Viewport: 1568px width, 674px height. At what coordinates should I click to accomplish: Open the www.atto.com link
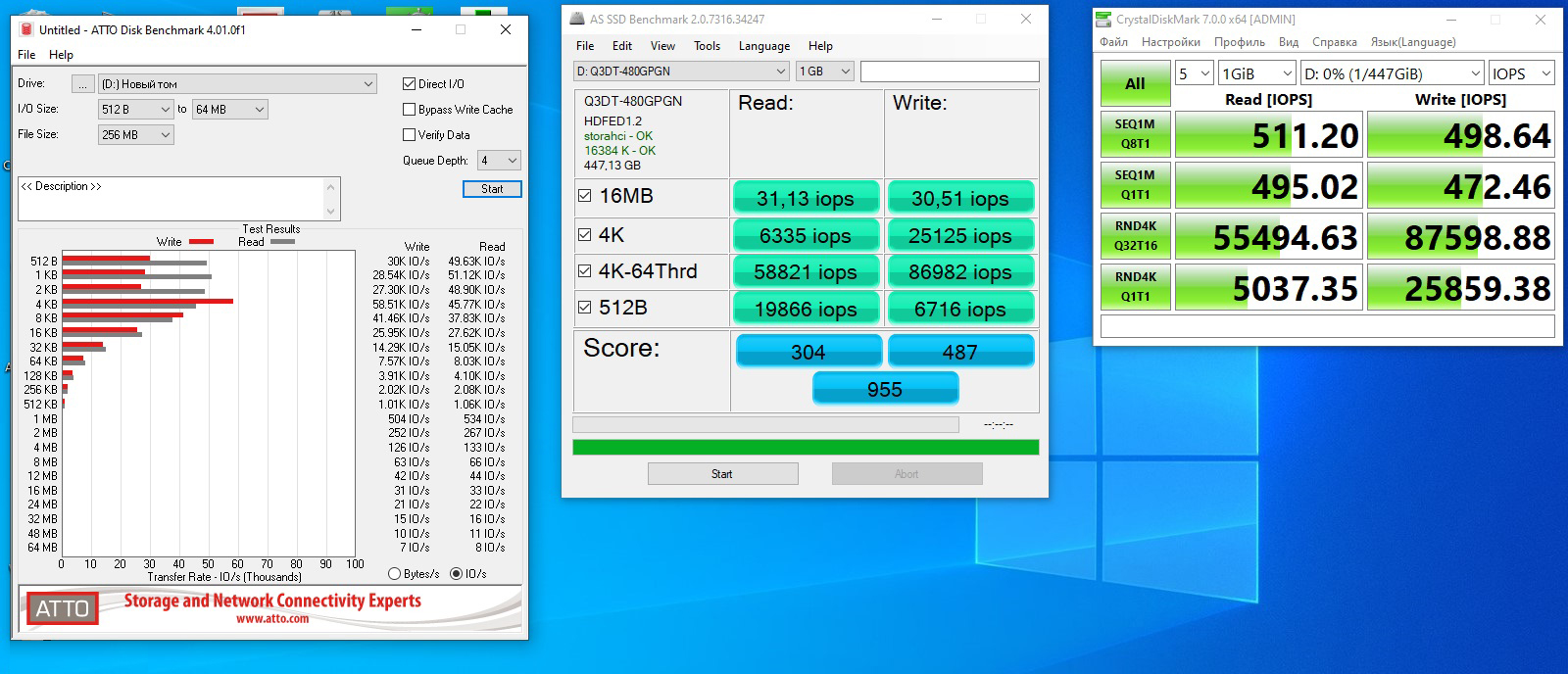click(272, 619)
